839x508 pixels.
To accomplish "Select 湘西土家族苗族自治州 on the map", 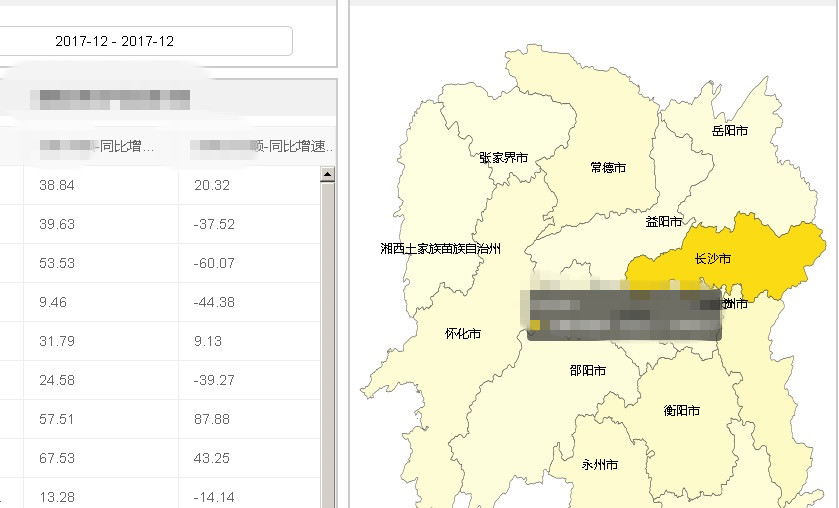I will tap(440, 248).
